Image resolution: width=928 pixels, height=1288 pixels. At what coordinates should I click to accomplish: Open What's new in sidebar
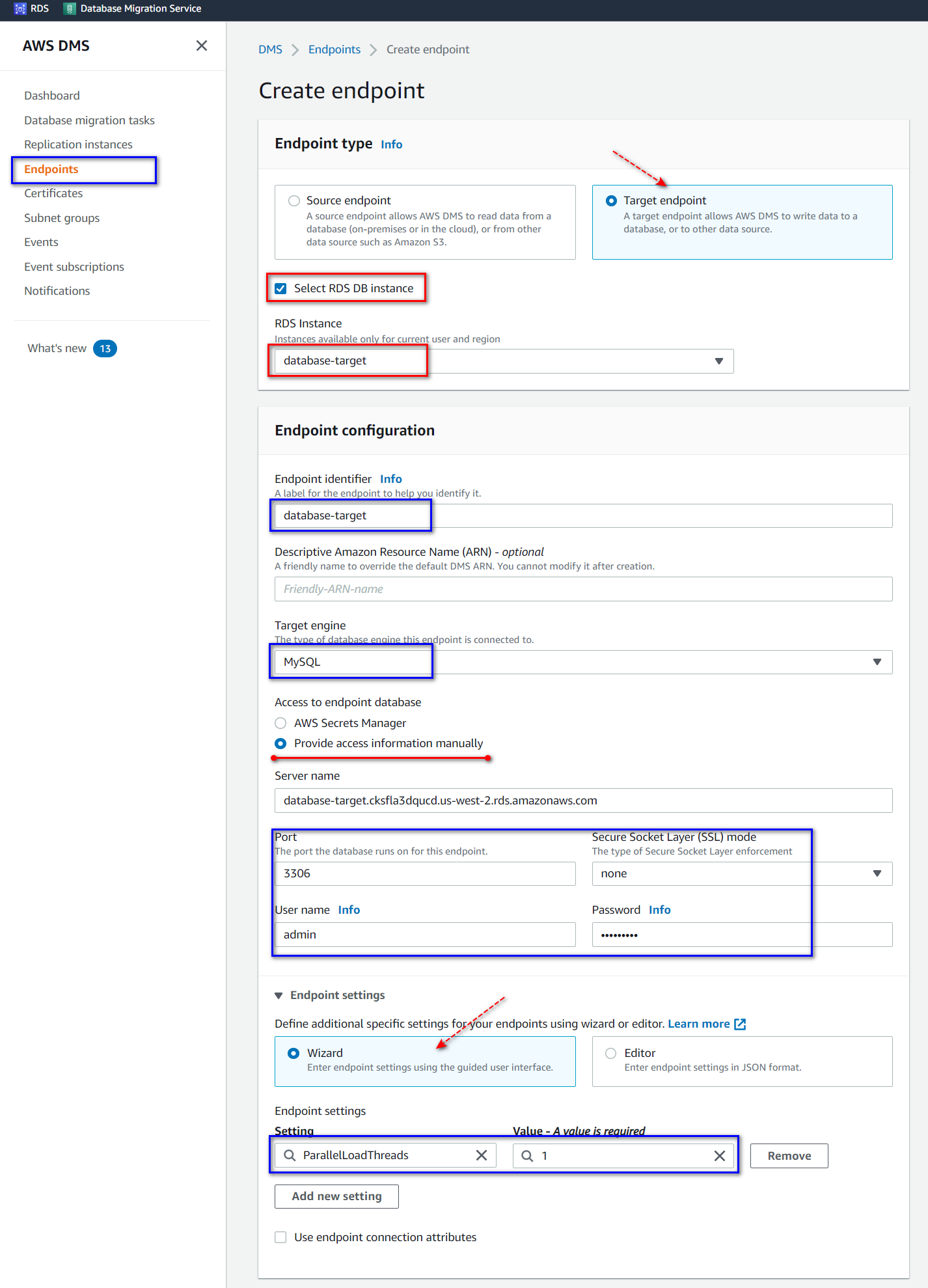[x=57, y=348]
